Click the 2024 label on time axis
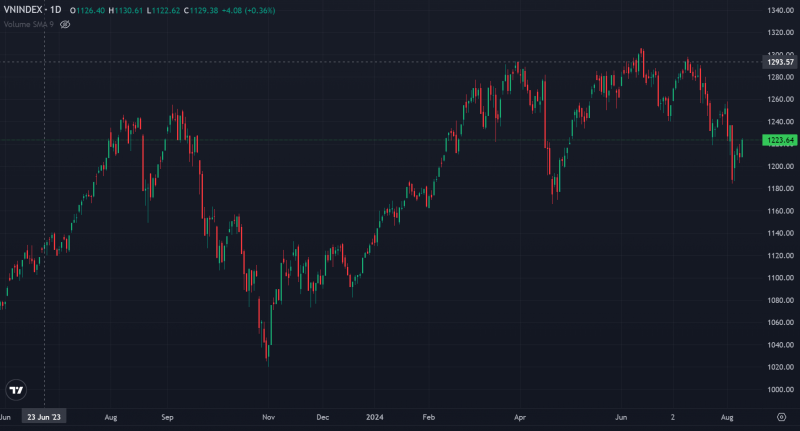 click(374, 417)
